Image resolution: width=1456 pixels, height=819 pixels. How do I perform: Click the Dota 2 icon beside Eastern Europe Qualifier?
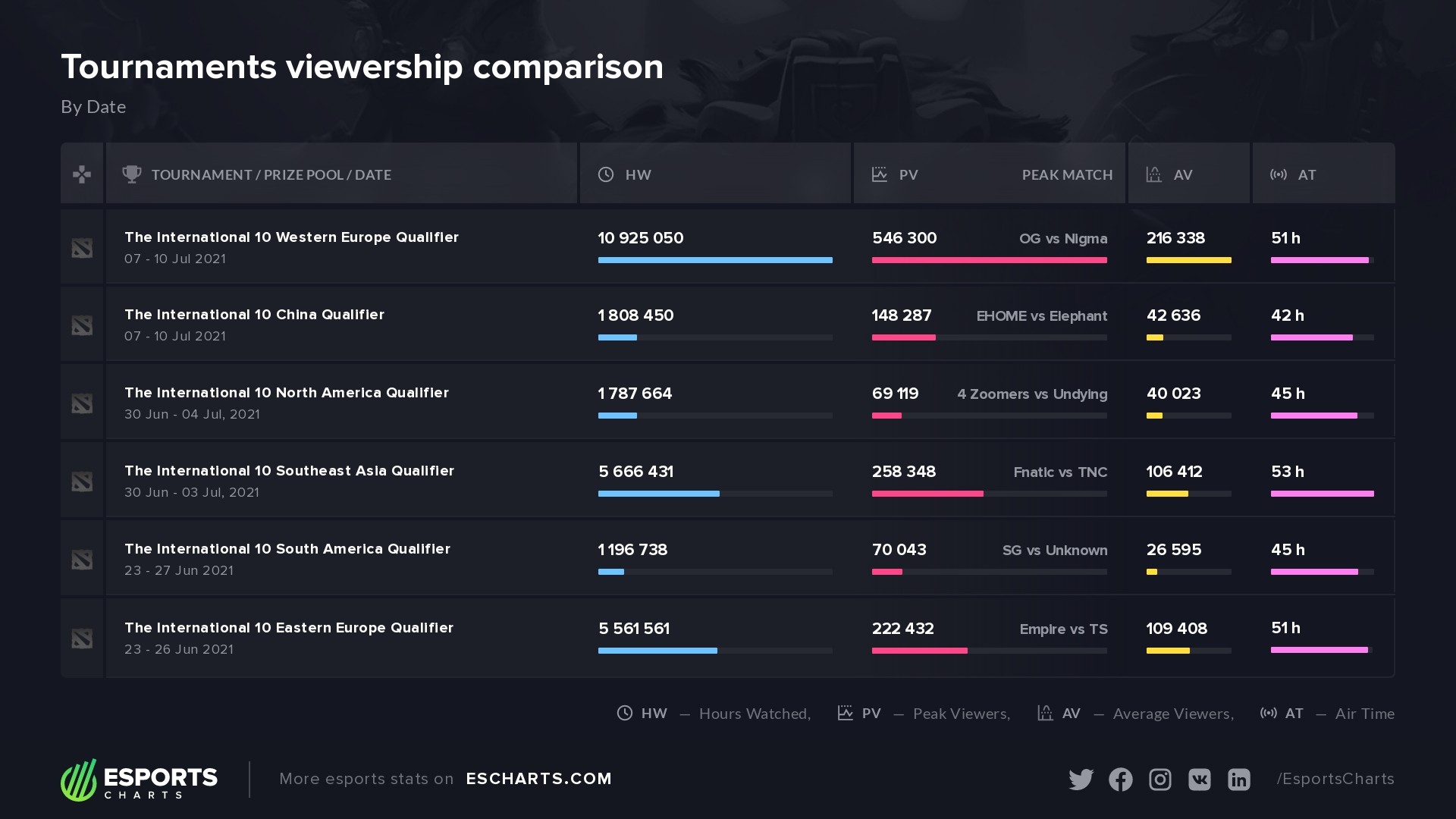82,639
